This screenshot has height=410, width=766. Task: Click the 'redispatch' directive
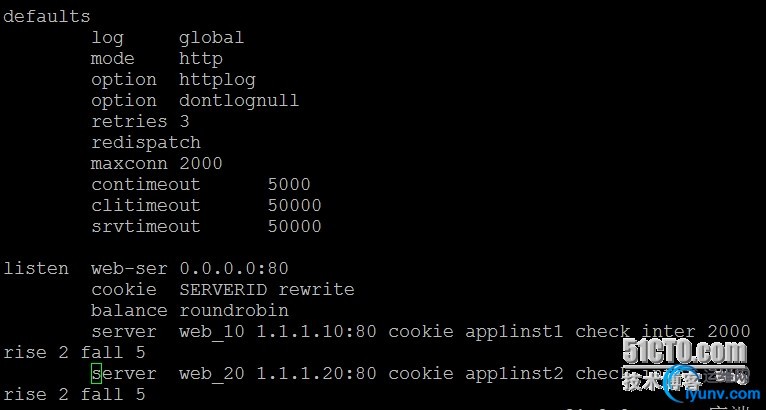click(x=146, y=143)
